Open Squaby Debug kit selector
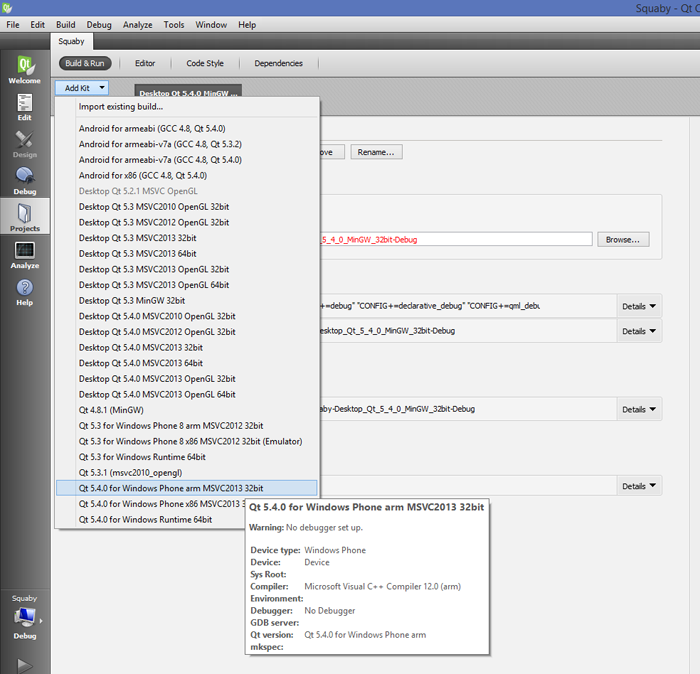The height and width of the screenshot is (674, 700). tap(25, 618)
